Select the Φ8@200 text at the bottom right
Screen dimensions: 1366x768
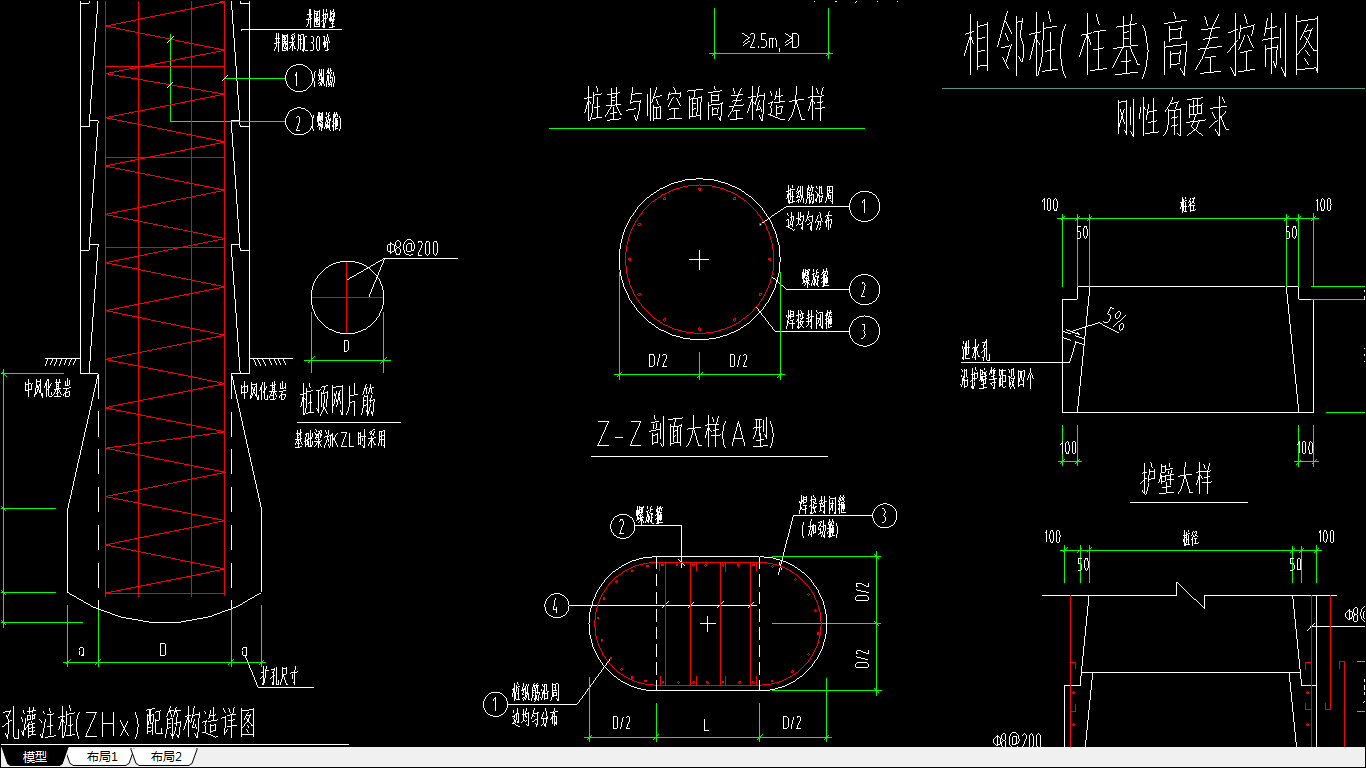pos(1018,740)
